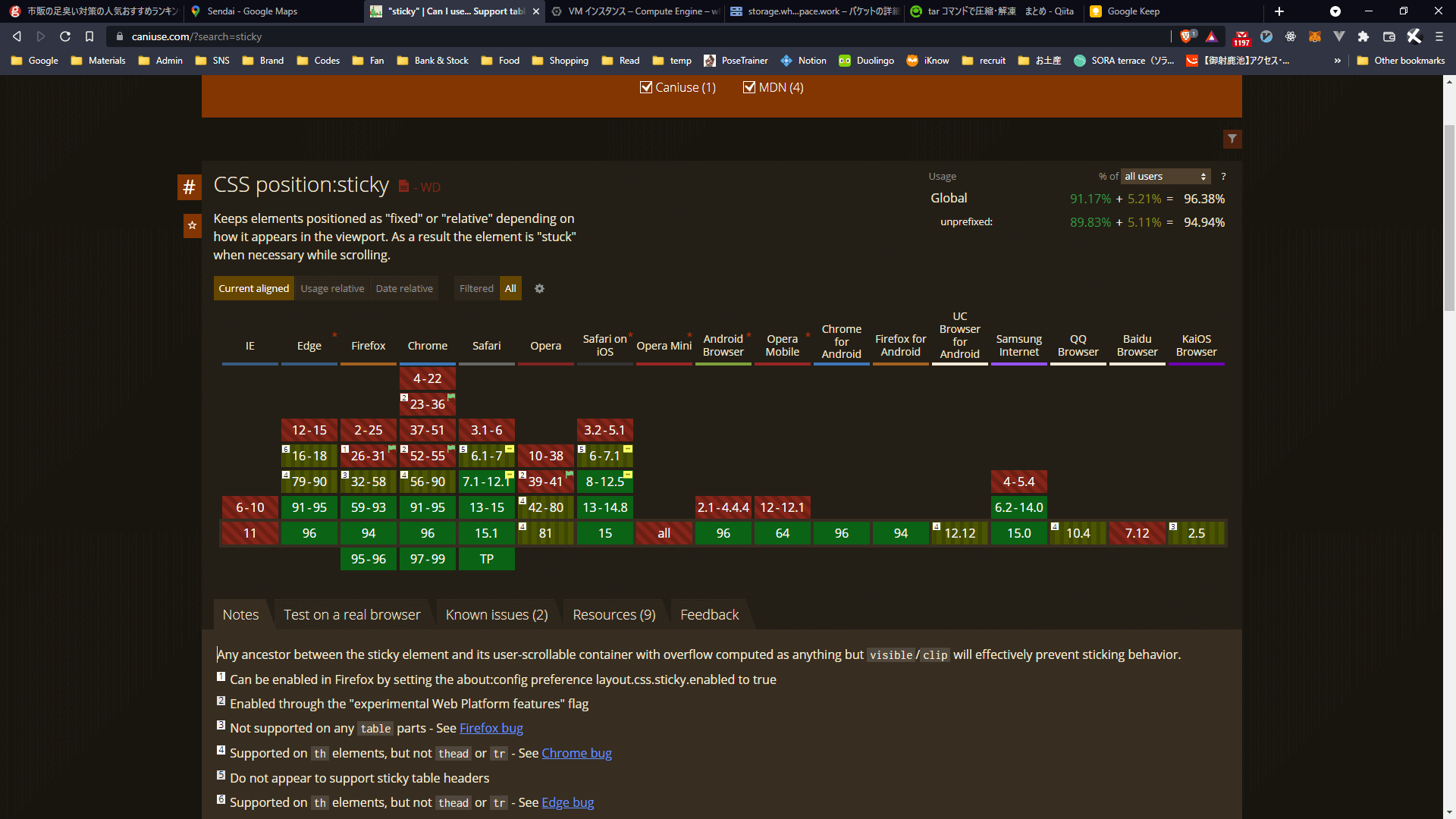The height and width of the screenshot is (819, 1456).
Task: Open the Known issues (2) tab
Action: (497, 615)
